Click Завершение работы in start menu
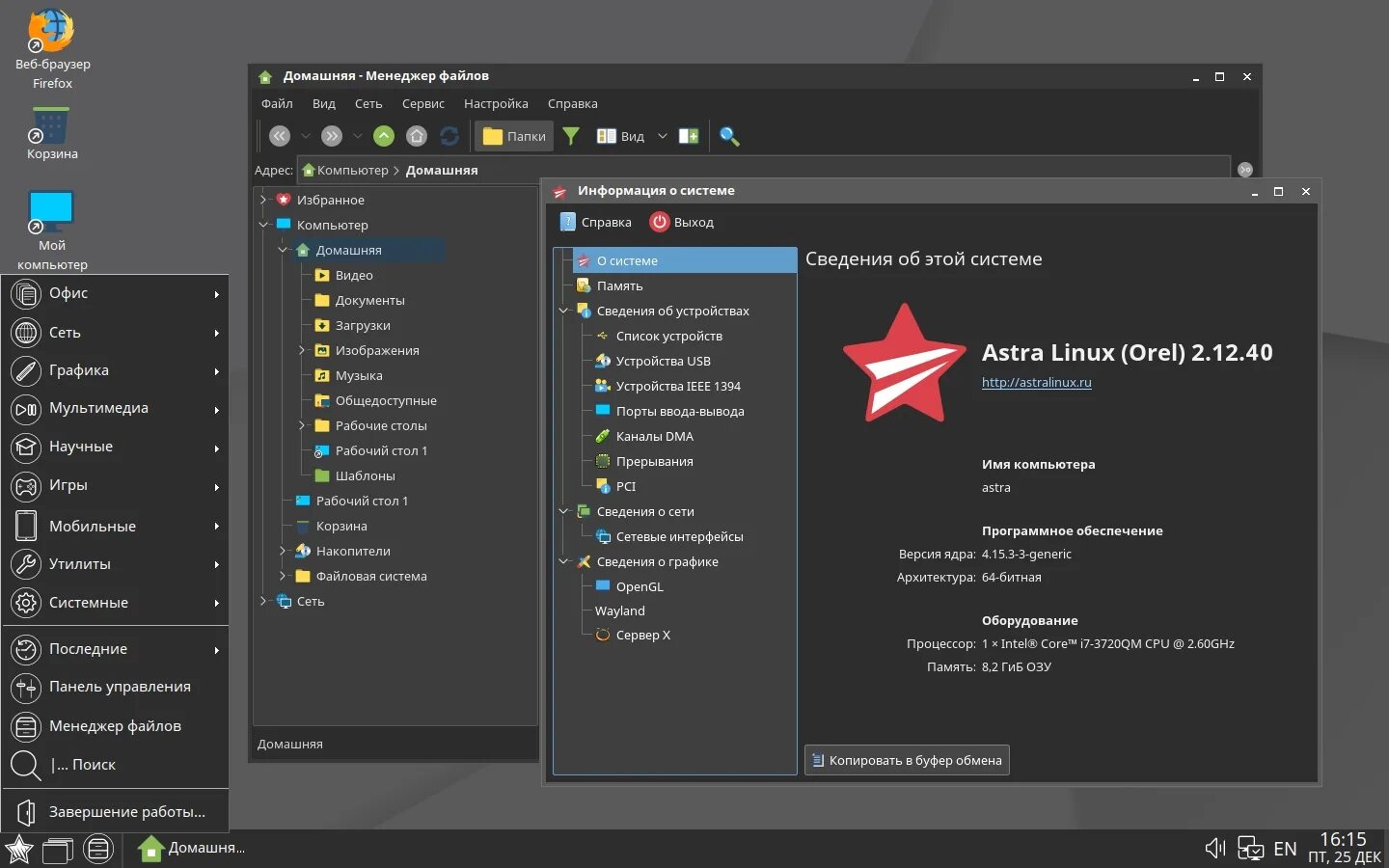The image size is (1389, 868). tap(115, 812)
